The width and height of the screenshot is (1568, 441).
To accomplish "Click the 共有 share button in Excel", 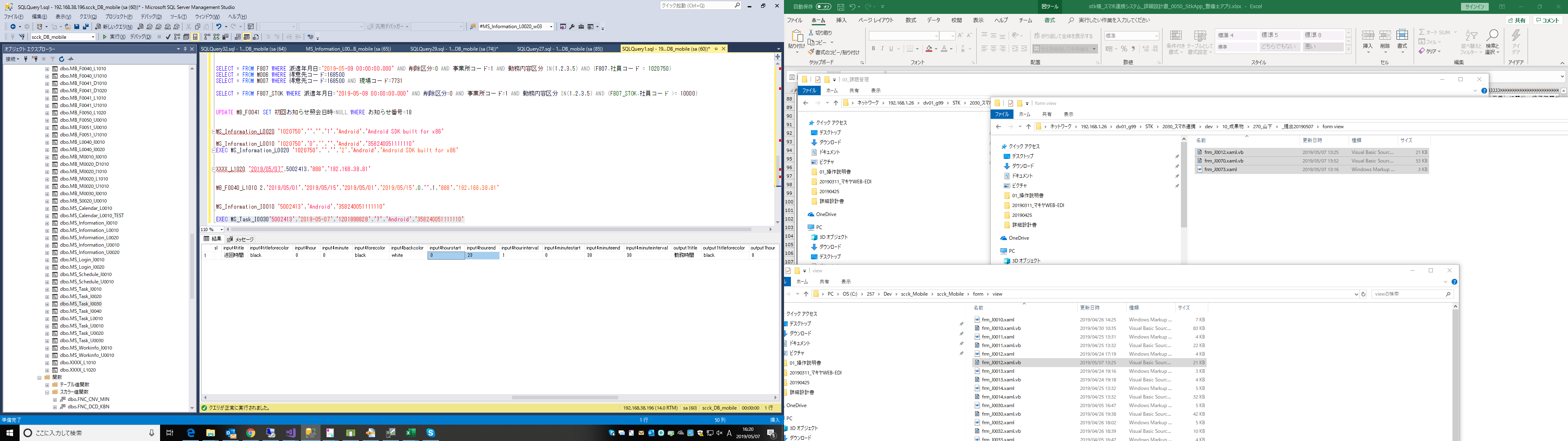I will click(x=1517, y=20).
